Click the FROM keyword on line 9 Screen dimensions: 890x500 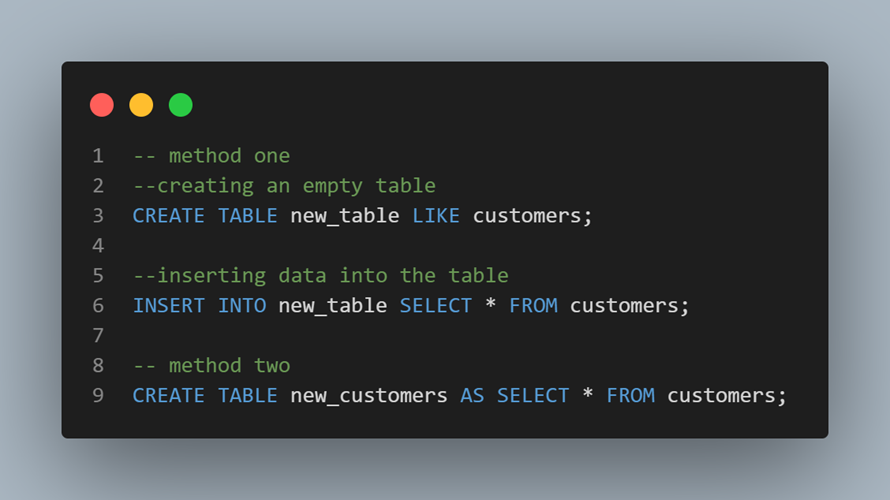(x=630, y=396)
